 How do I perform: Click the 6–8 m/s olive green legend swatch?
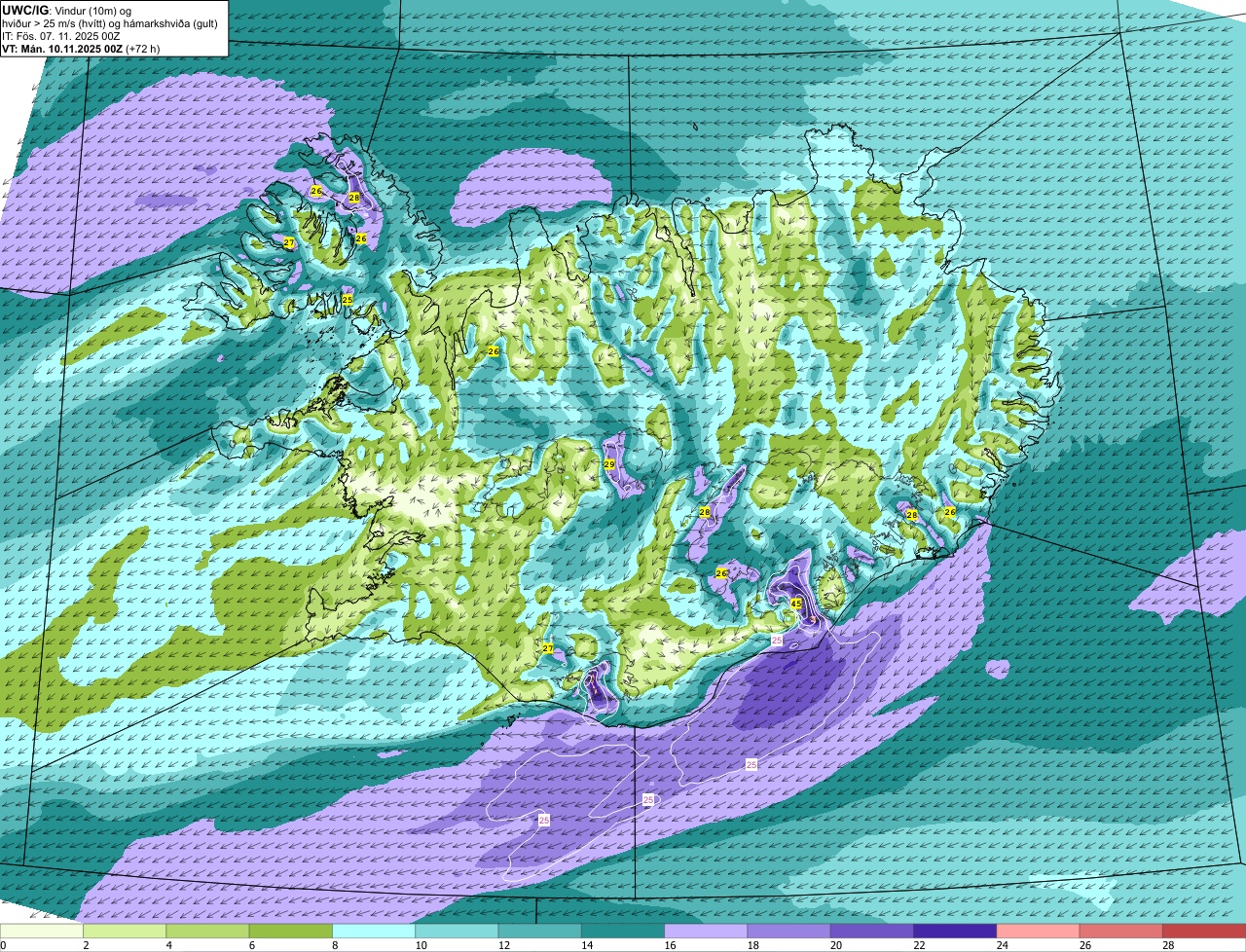coord(291,931)
